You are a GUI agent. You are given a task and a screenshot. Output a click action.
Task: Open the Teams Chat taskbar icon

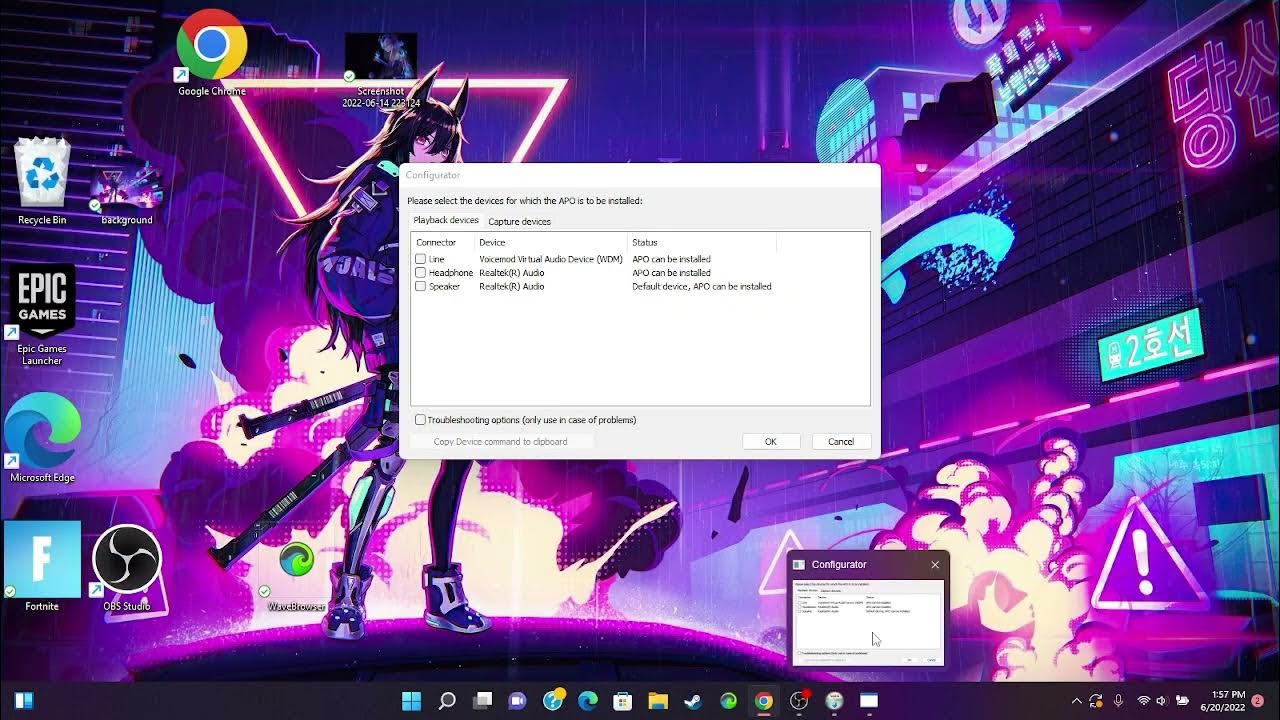[x=518, y=701]
